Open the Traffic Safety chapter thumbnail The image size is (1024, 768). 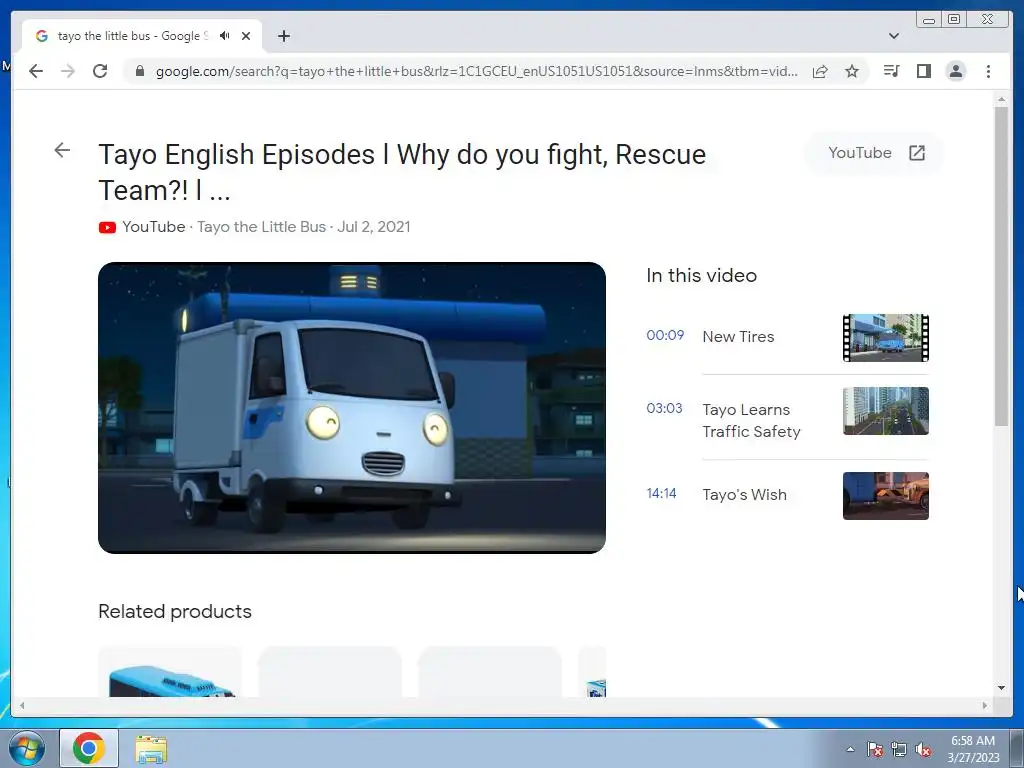[886, 411]
